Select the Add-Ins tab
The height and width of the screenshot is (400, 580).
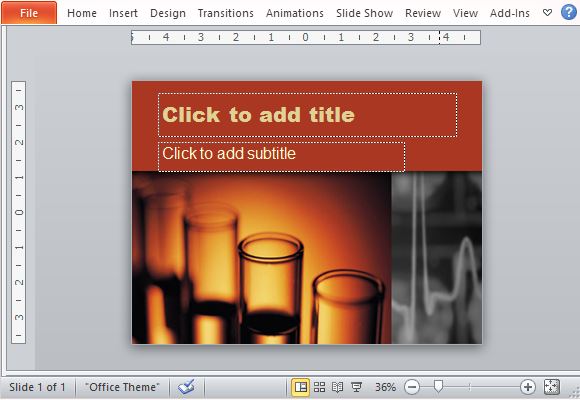tap(510, 13)
